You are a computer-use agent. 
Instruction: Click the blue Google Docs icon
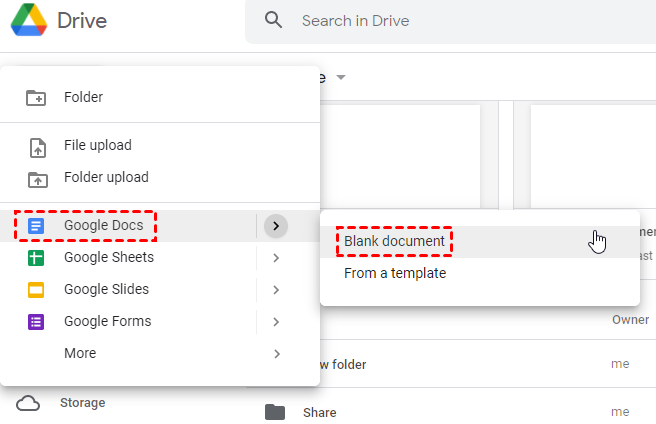pos(36,226)
